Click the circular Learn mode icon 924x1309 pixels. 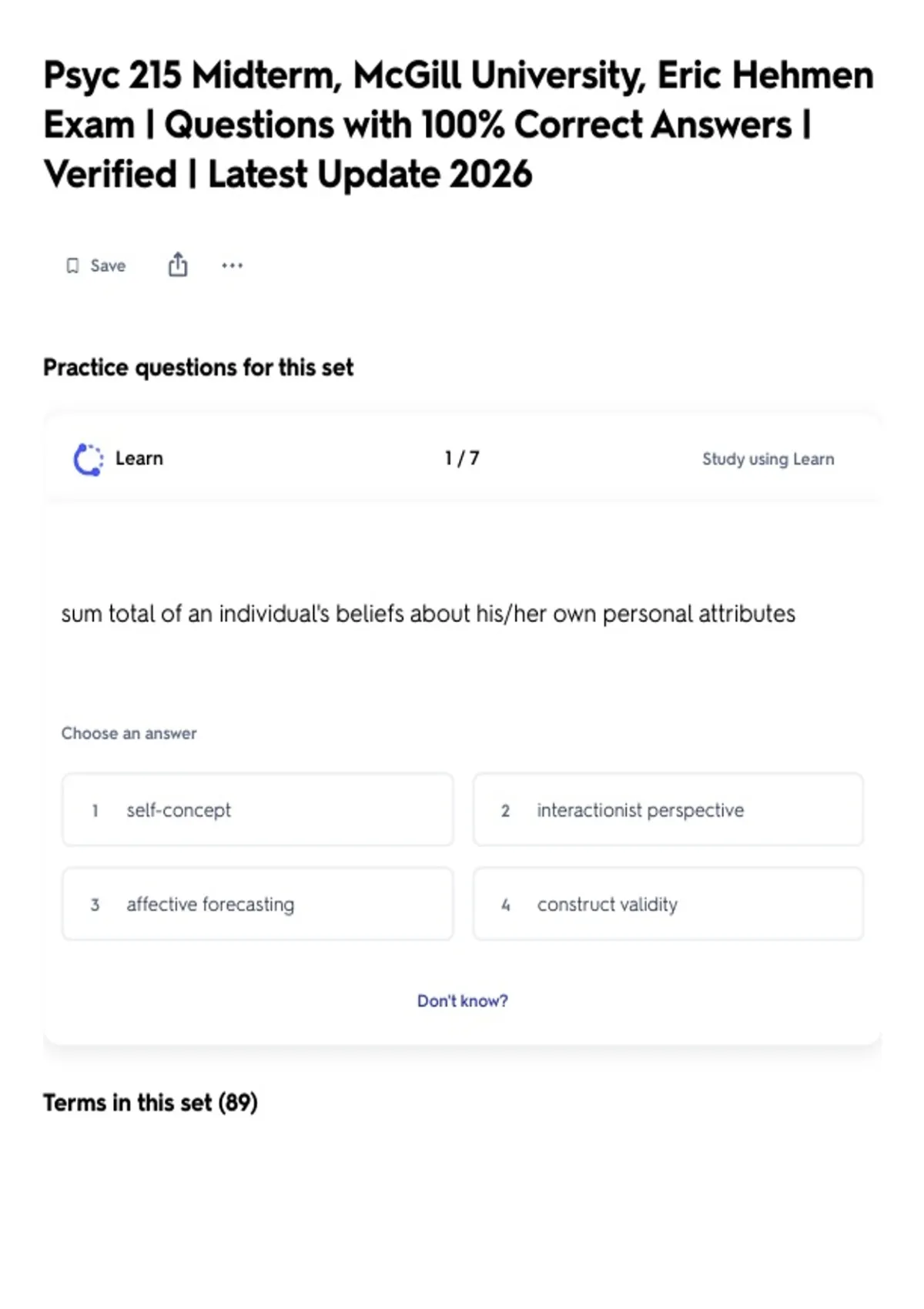pyautogui.click(x=89, y=459)
